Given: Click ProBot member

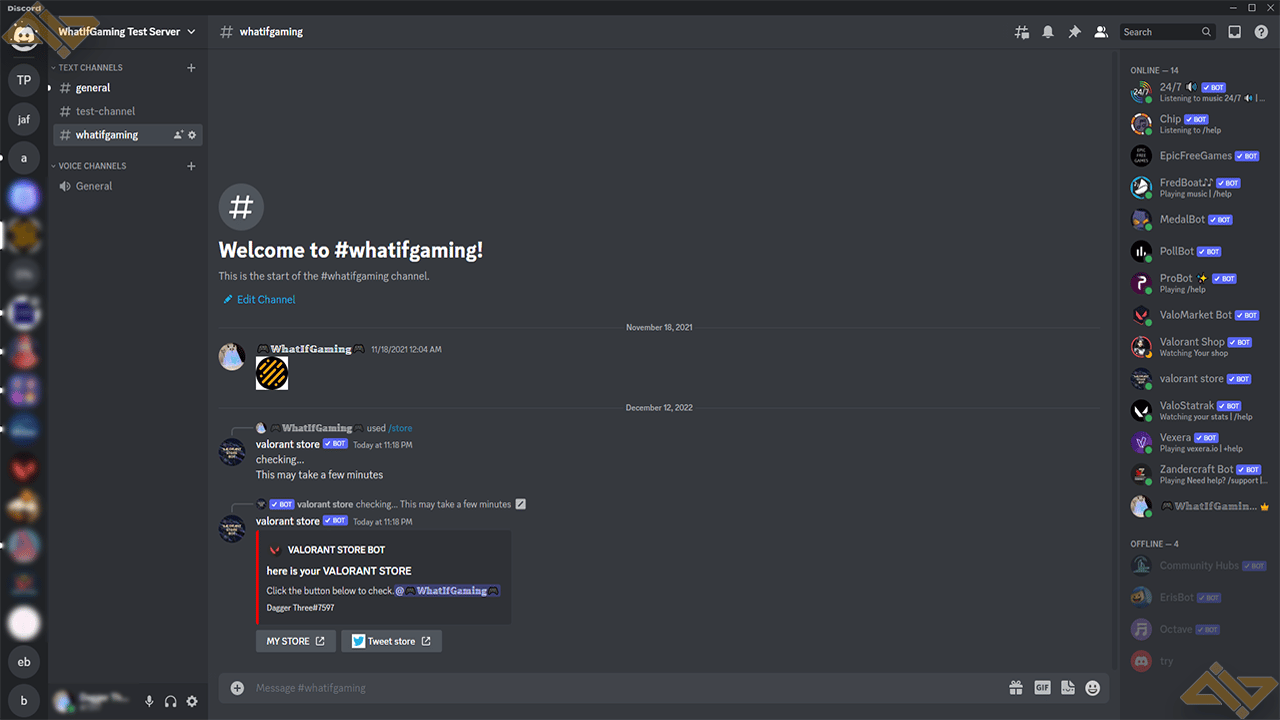Looking at the screenshot, I should 1197,283.
